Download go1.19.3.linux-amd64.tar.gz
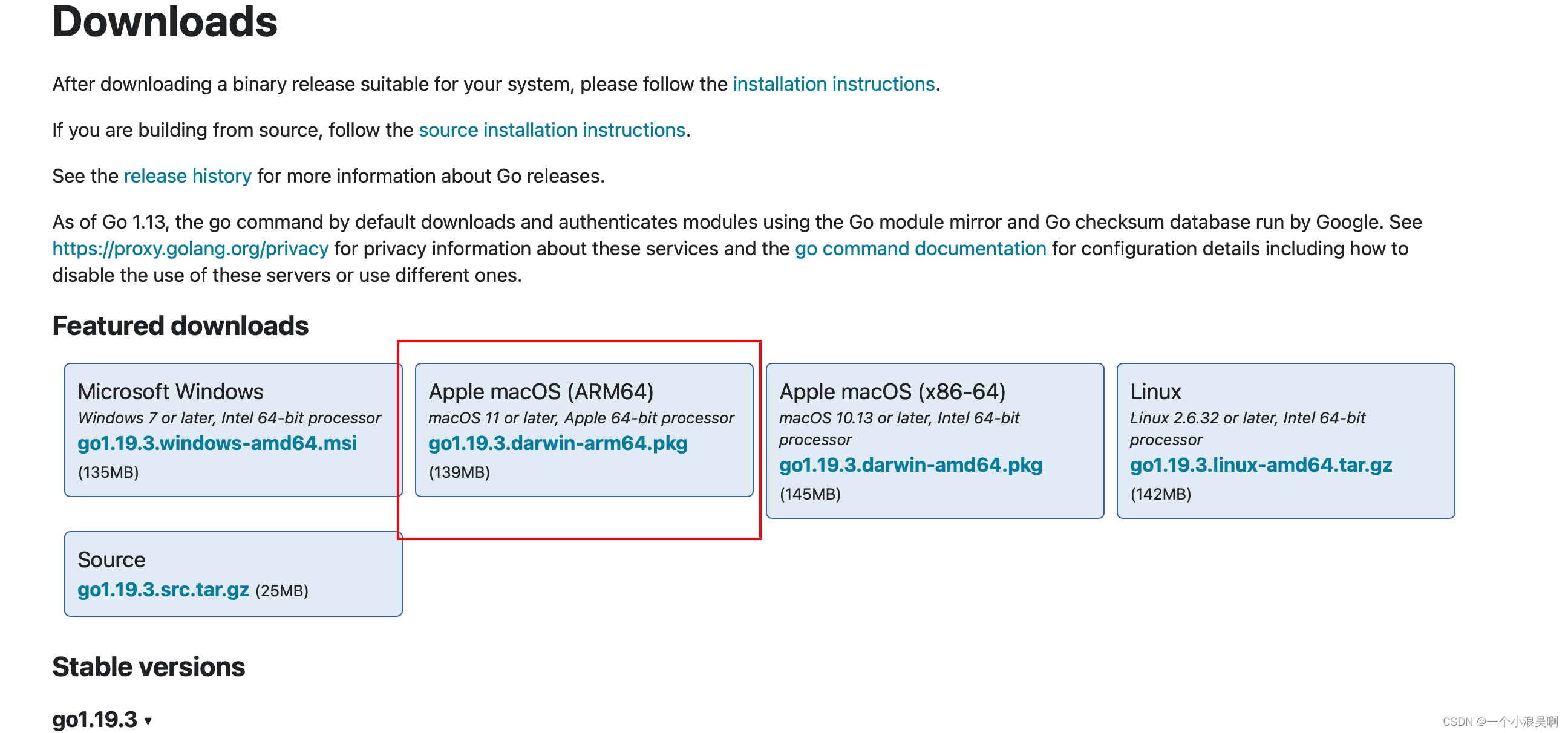 tap(1261, 464)
